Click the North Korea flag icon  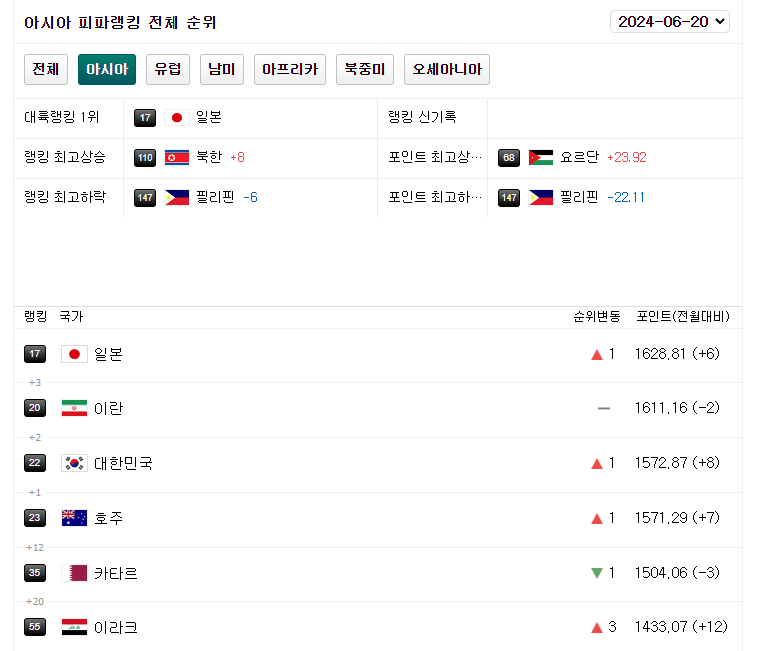177,157
